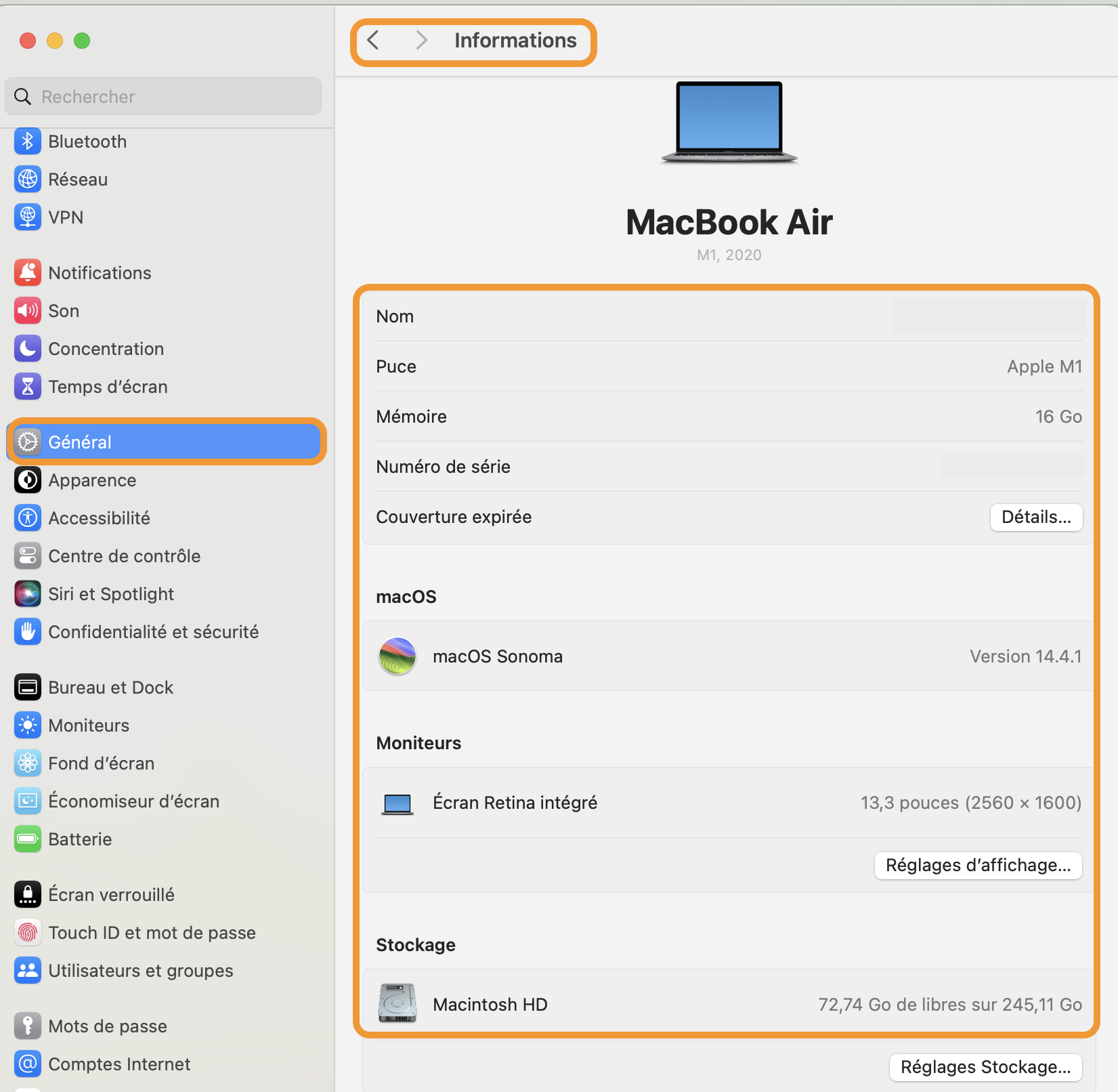This screenshot has width=1118, height=1092.
Task: Click the Général gear icon
Action: pyautogui.click(x=28, y=442)
